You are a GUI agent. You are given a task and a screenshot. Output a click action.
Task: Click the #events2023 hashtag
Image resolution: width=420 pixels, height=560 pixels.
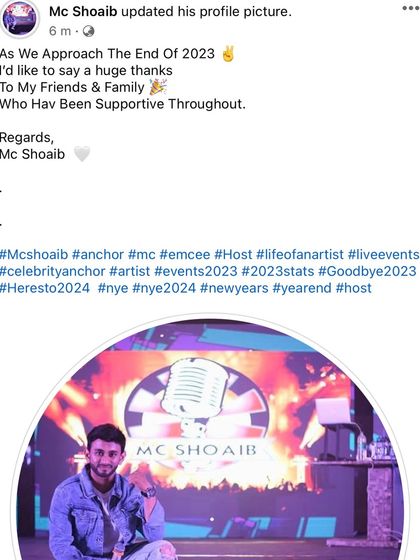tap(196, 271)
